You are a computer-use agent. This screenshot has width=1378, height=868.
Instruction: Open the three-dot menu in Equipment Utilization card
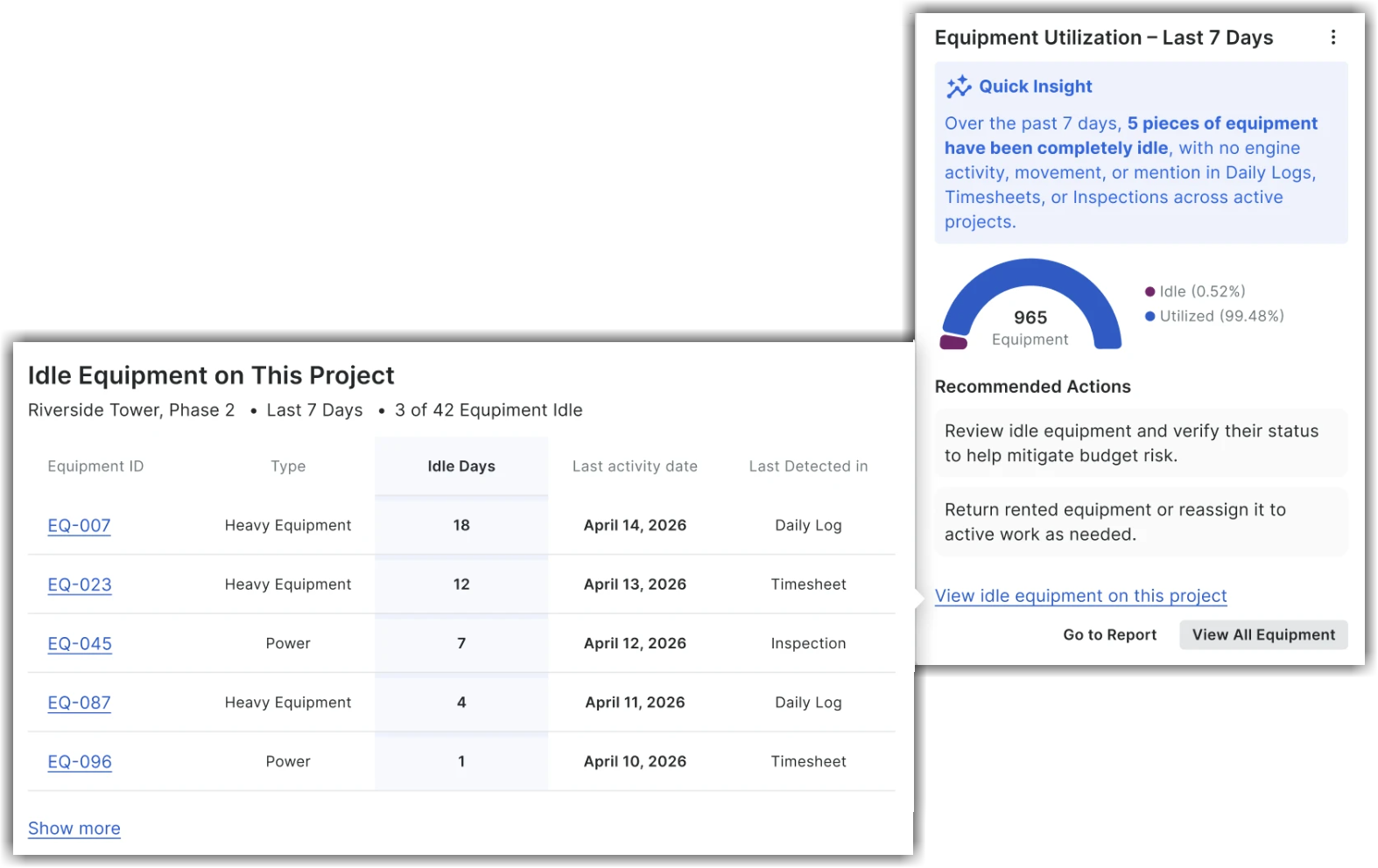[x=1332, y=38]
